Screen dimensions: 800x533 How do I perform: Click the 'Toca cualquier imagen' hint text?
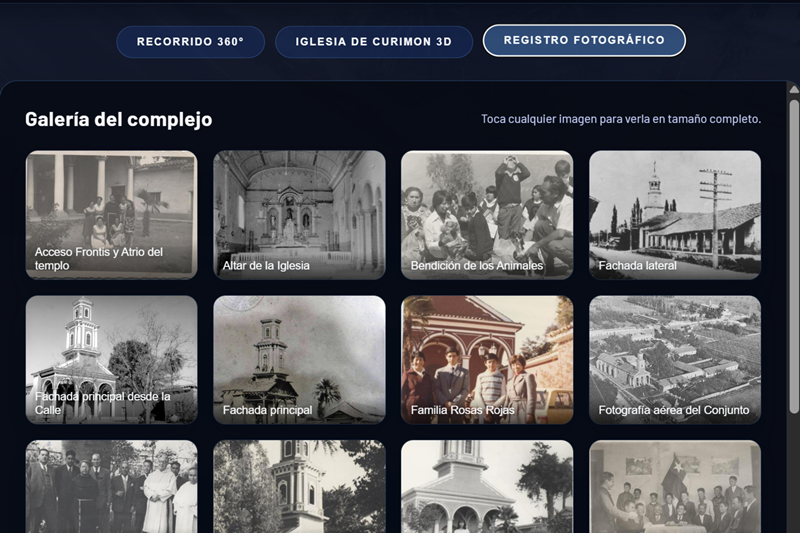pyautogui.click(x=620, y=119)
